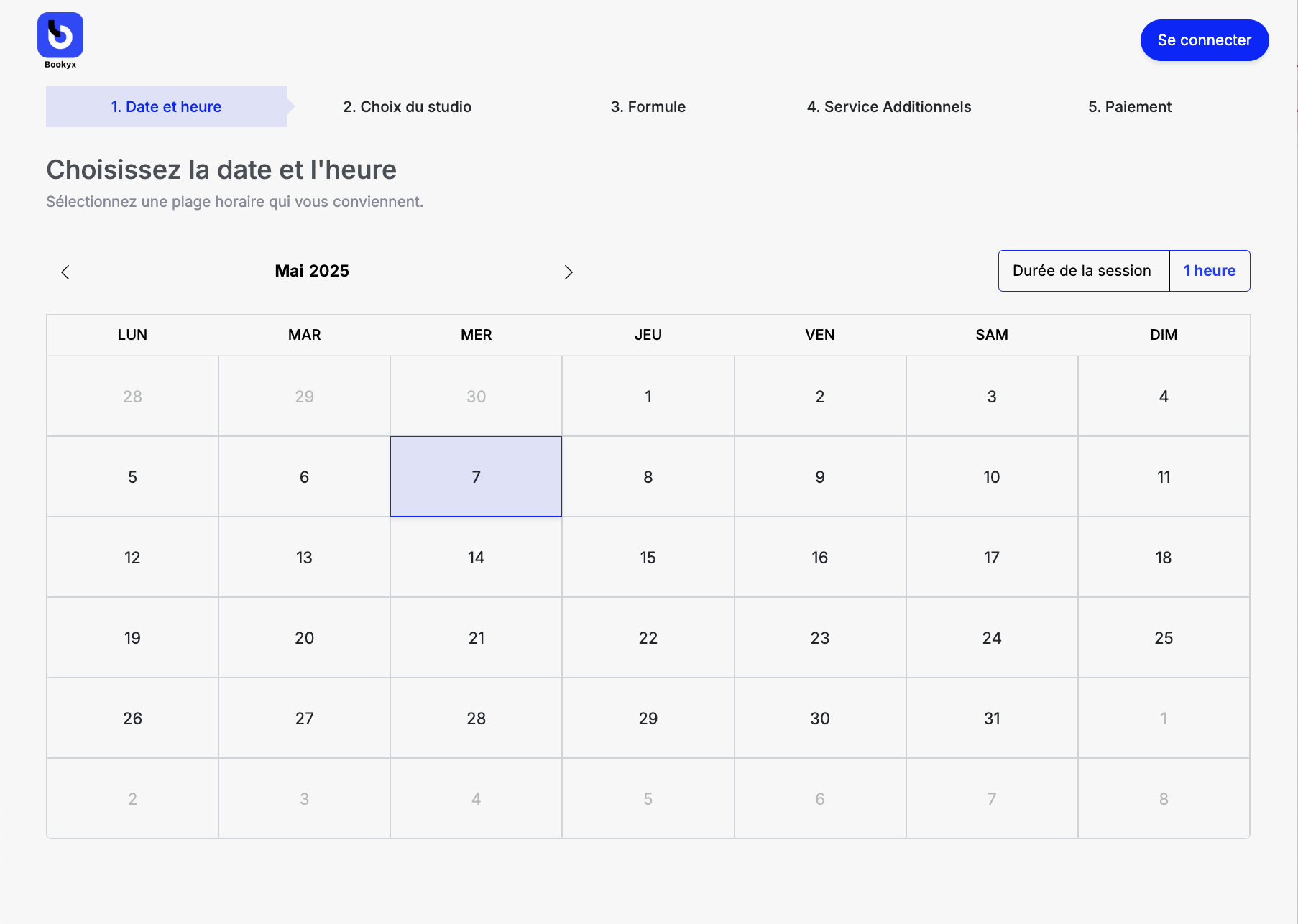Click the Se connecter button
This screenshot has height=924, width=1298.
[1204, 40]
